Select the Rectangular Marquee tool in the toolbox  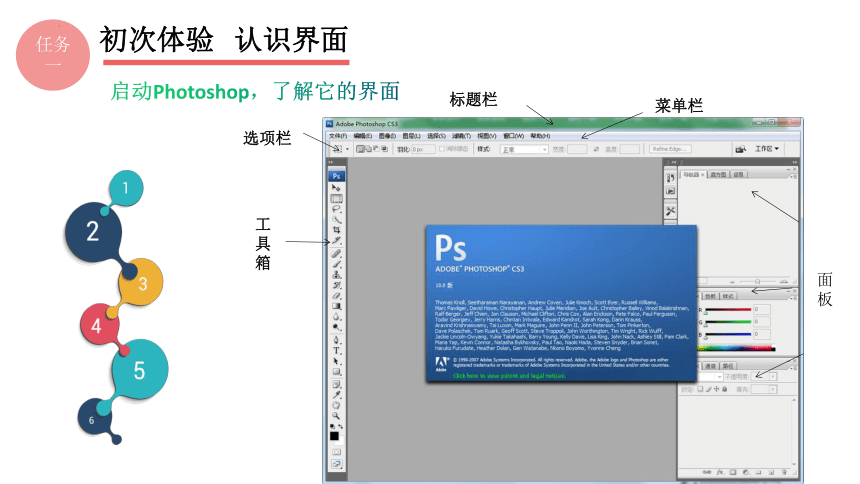[336, 199]
